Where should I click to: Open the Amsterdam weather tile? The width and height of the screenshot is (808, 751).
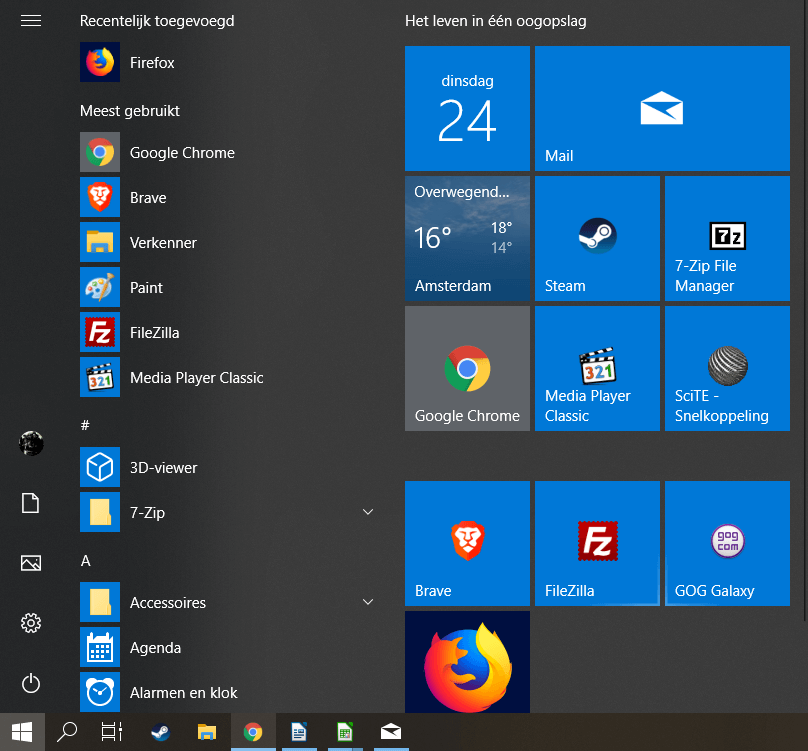(467, 239)
